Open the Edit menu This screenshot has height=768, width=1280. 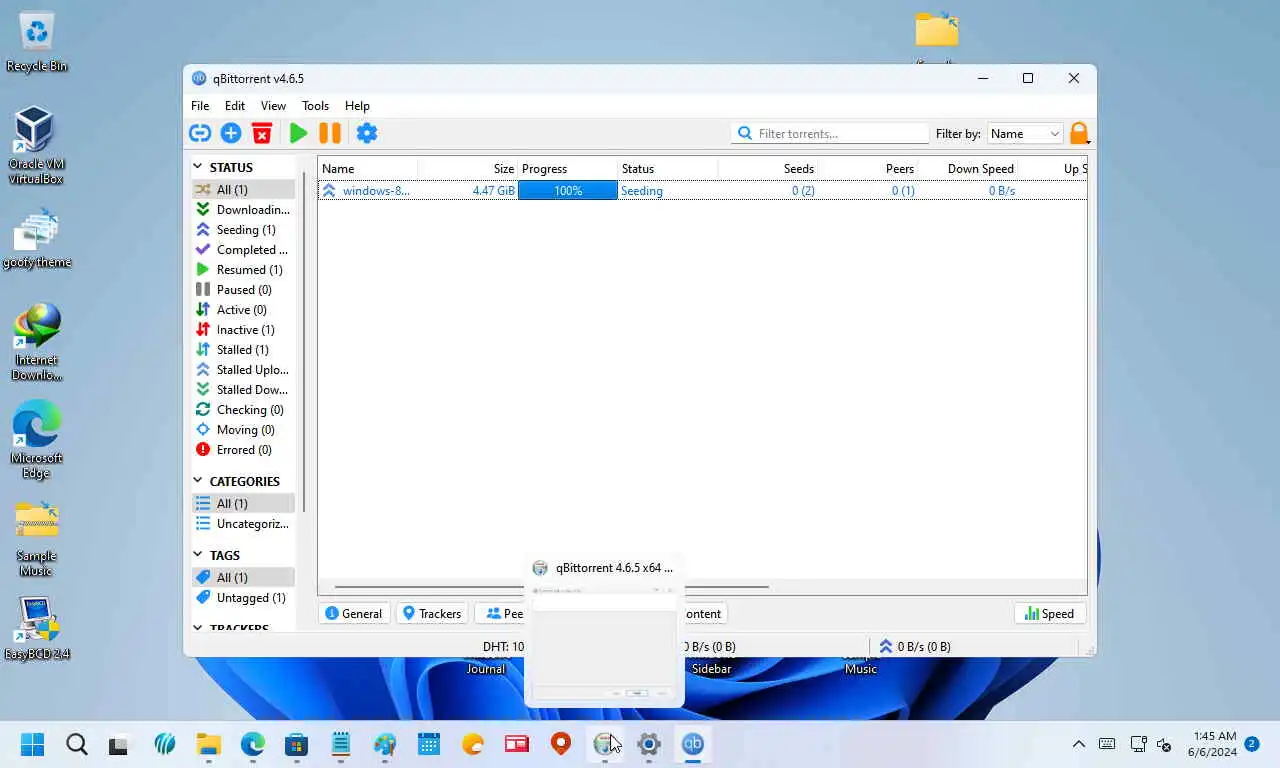[x=235, y=105]
